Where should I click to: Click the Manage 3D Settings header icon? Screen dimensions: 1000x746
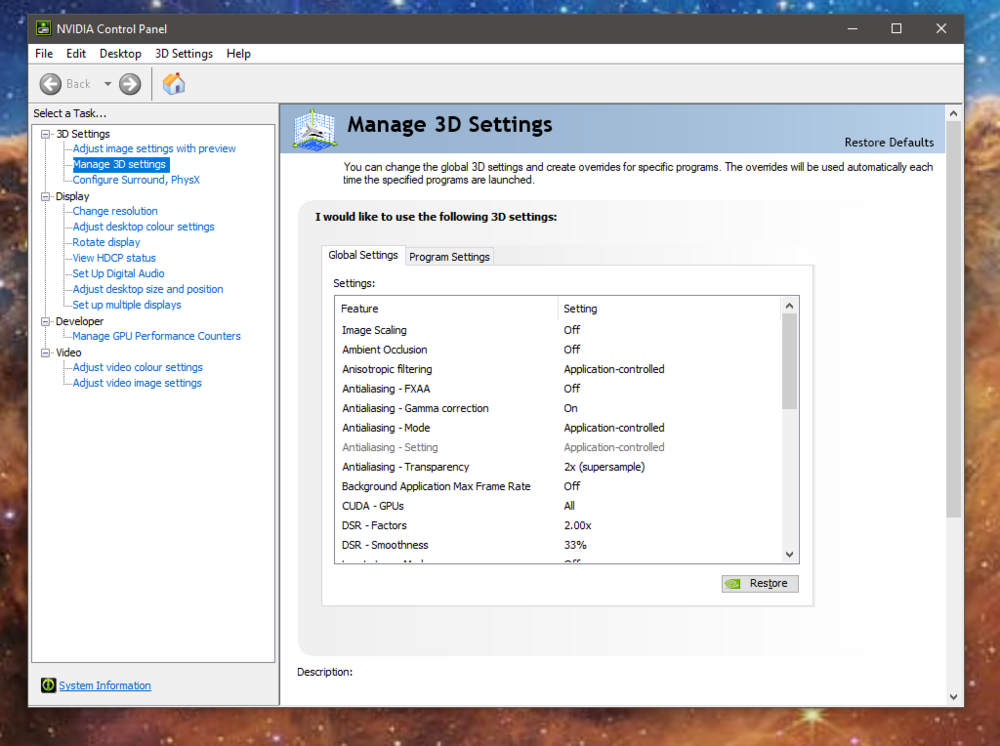point(314,129)
